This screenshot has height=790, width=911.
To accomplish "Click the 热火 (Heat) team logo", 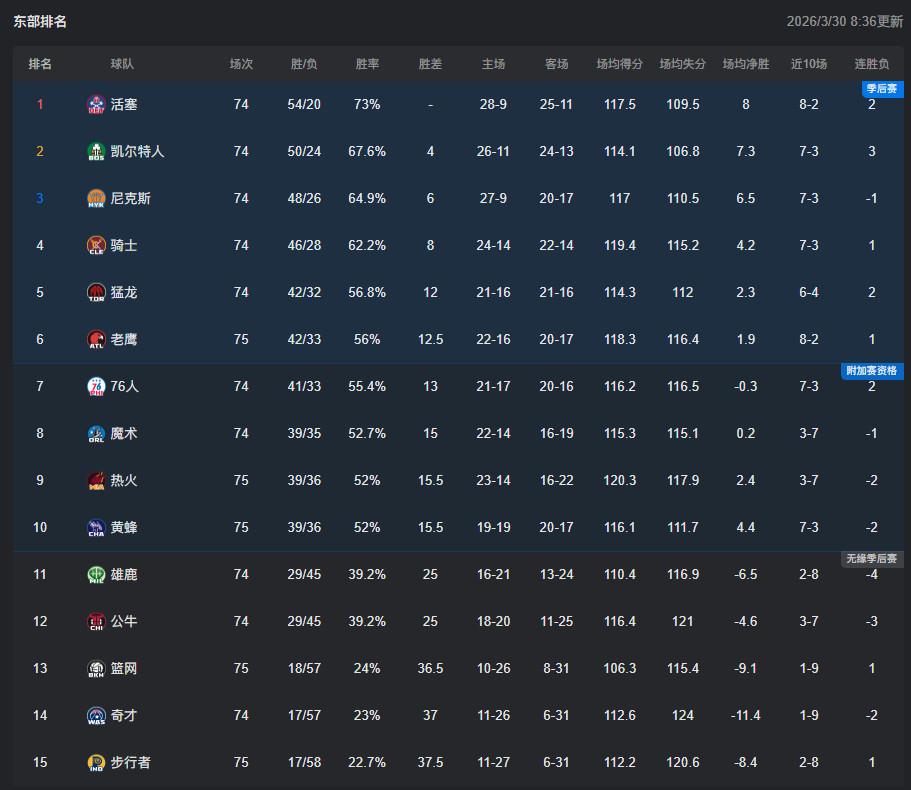I will click(96, 480).
